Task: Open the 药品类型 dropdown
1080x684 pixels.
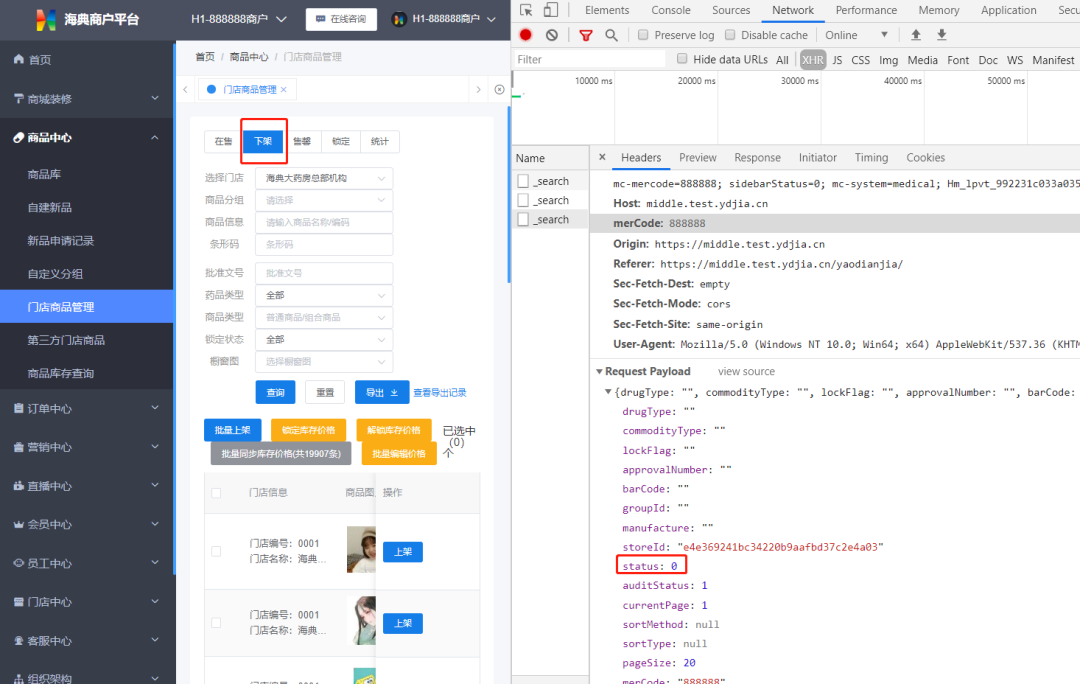Action: click(324, 295)
